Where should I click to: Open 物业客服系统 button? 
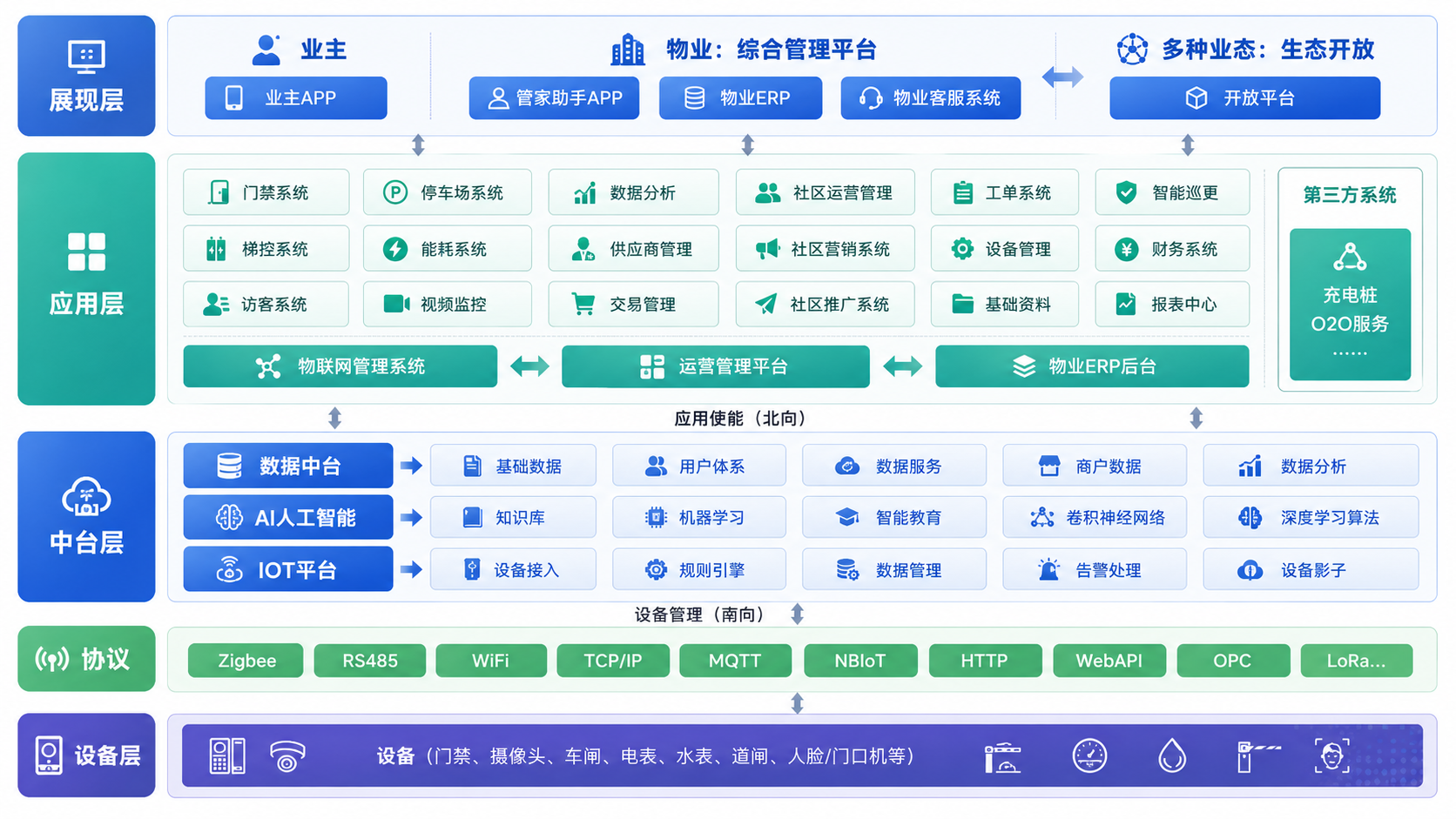(931, 98)
